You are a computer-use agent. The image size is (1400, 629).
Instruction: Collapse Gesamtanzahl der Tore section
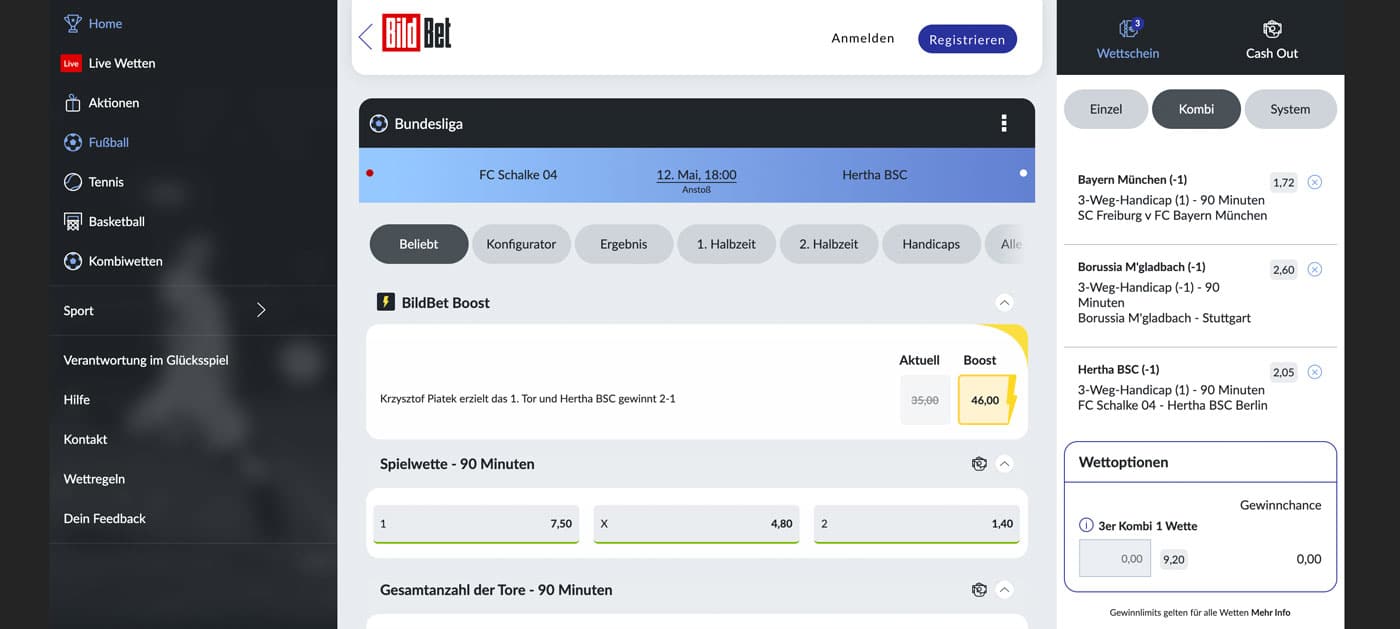click(x=1005, y=590)
